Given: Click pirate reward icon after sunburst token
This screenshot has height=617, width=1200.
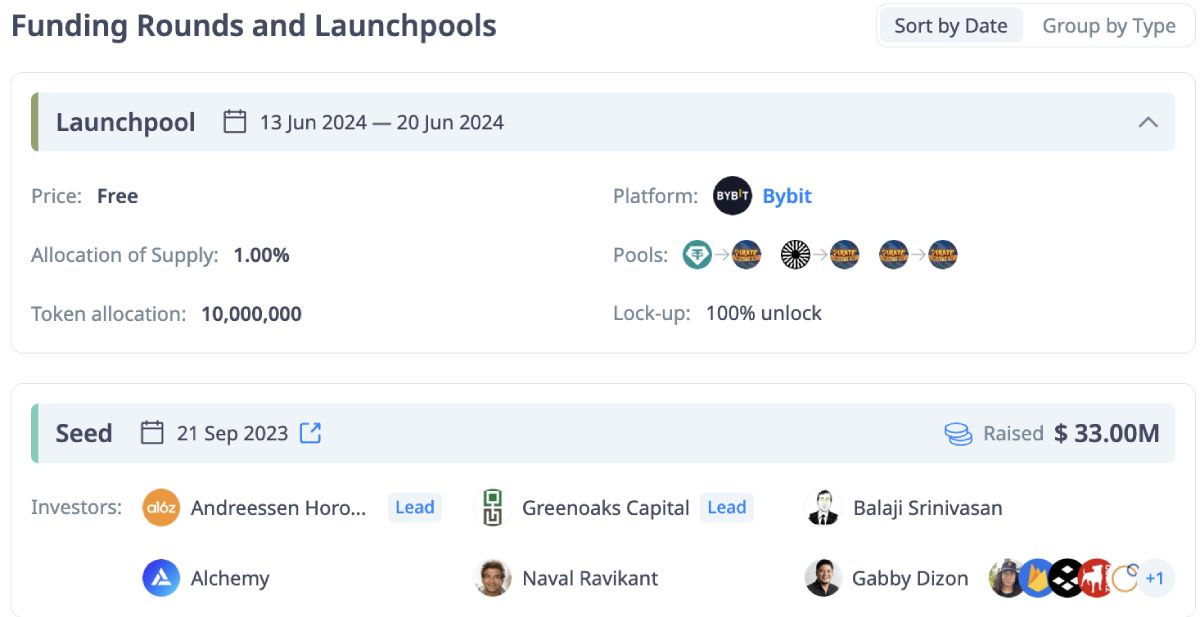Looking at the screenshot, I should tap(845, 255).
